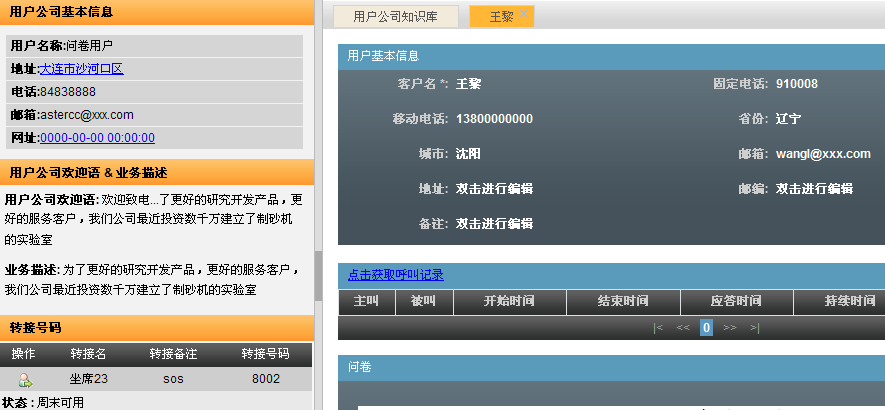Edit the 备注 field value

pos(494,223)
